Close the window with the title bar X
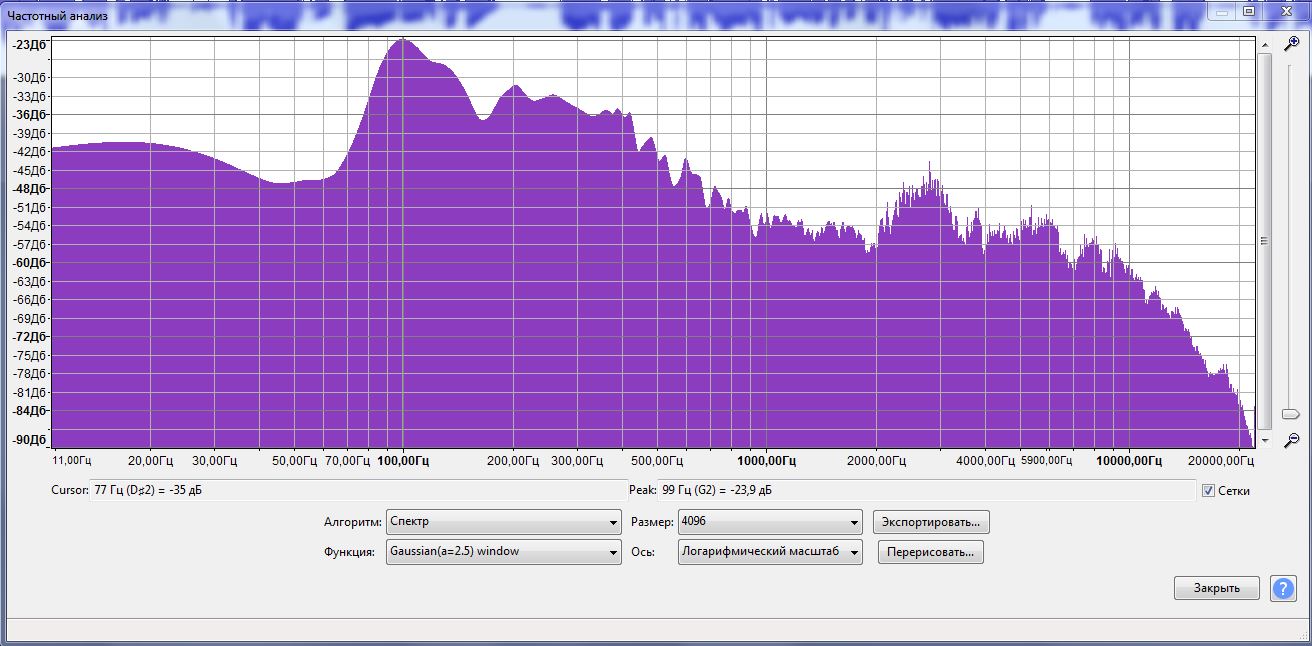1312x646 pixels. [x=1284, y=11]
